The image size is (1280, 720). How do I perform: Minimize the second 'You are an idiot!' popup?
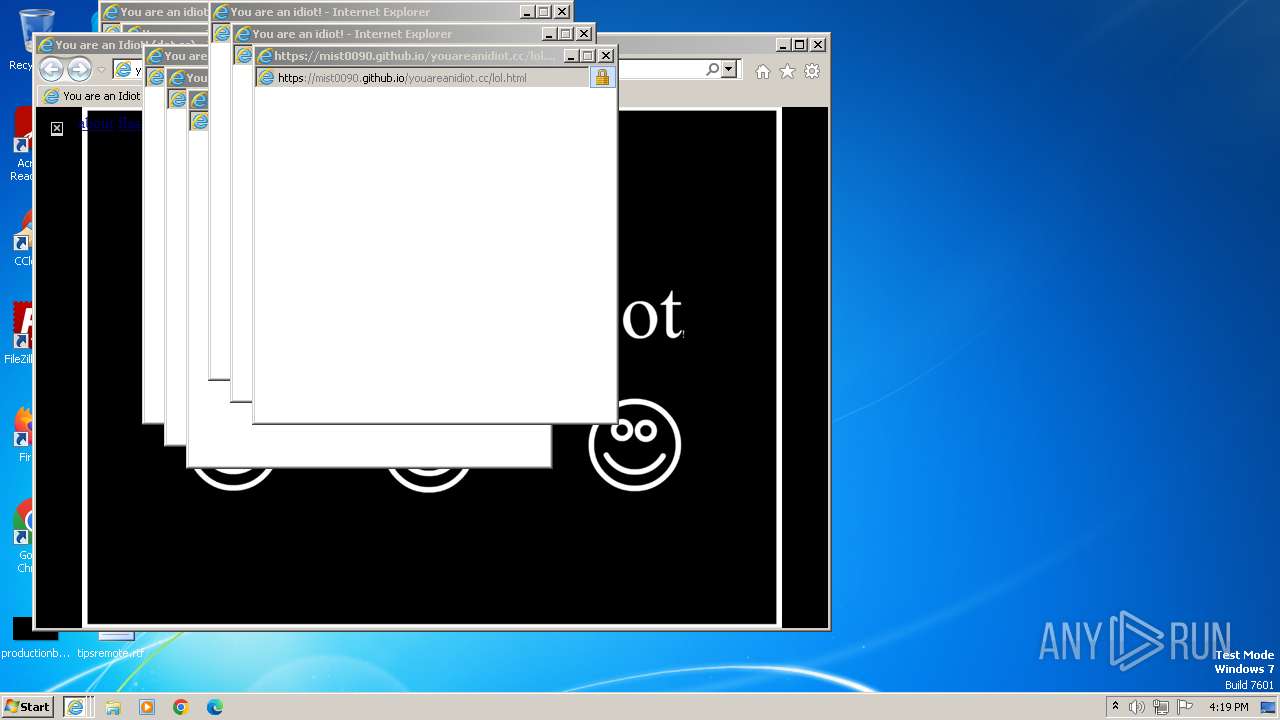[x=549, y=34]
